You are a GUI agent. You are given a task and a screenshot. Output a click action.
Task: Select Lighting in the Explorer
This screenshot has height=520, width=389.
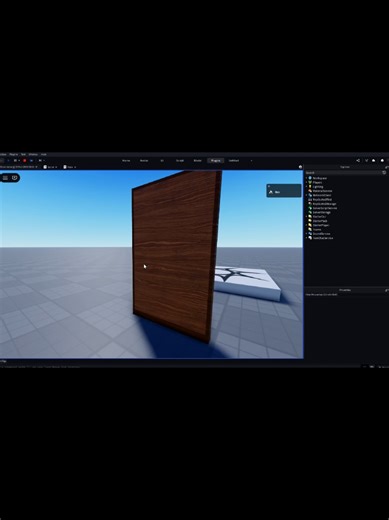pyautogui.click(x=318, y=187)
